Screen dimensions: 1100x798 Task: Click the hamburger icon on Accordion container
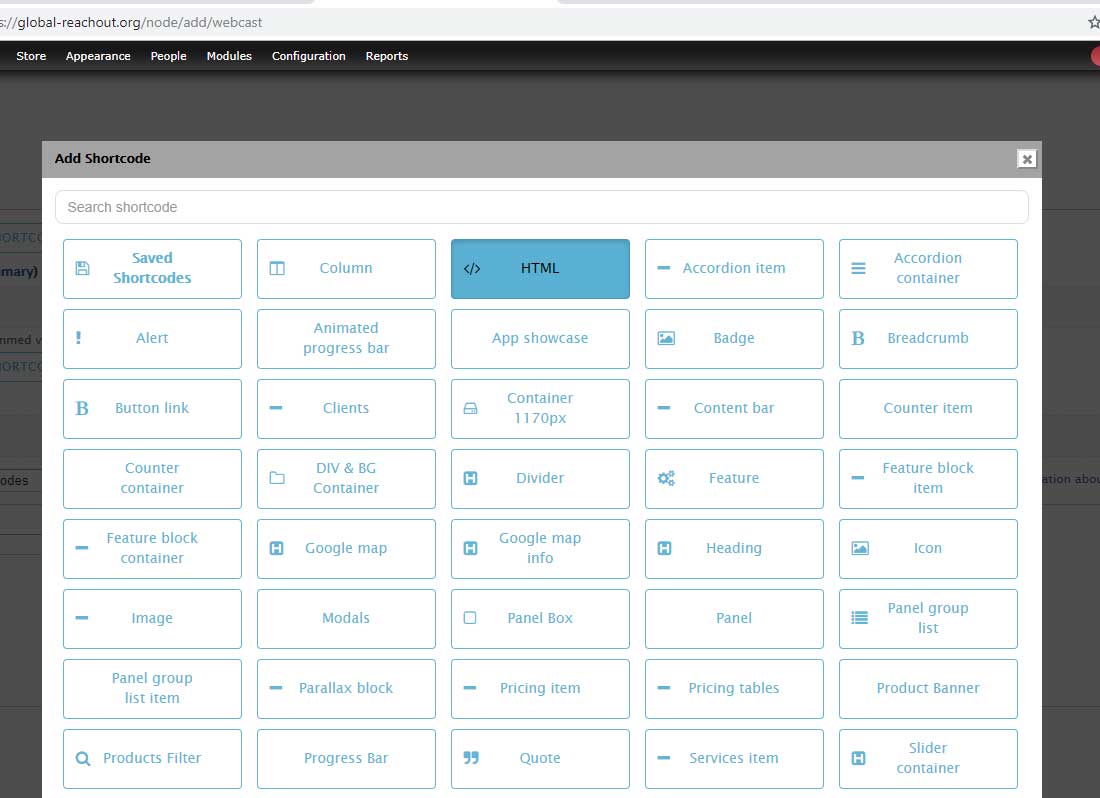pos(858,268)
